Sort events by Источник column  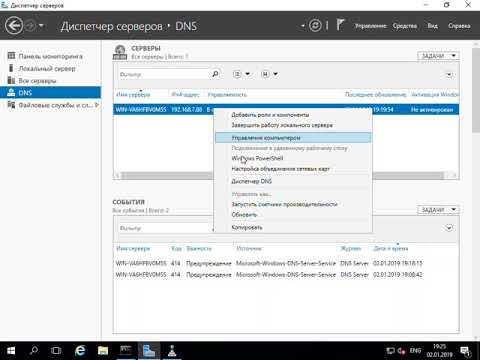[x=249, y=249]
